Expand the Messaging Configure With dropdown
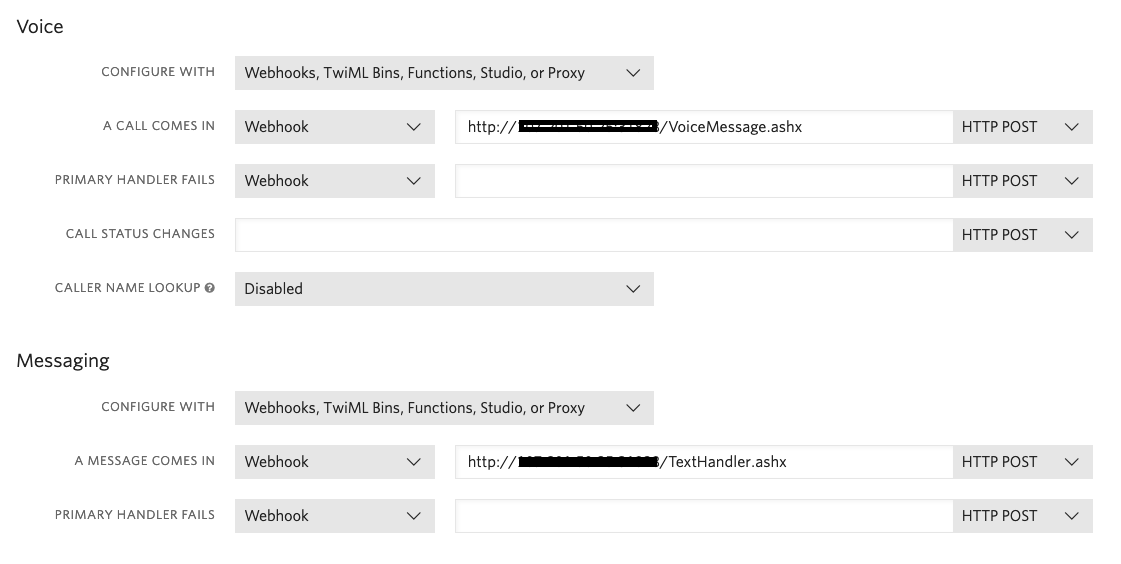The image size is (1121, 564). tap(444, 408)
